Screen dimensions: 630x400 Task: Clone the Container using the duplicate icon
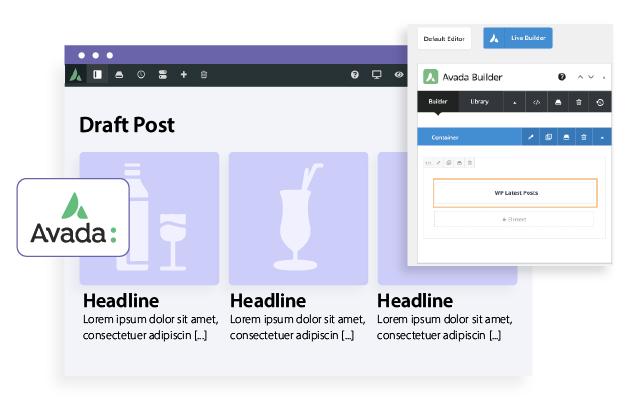(548, 137)
